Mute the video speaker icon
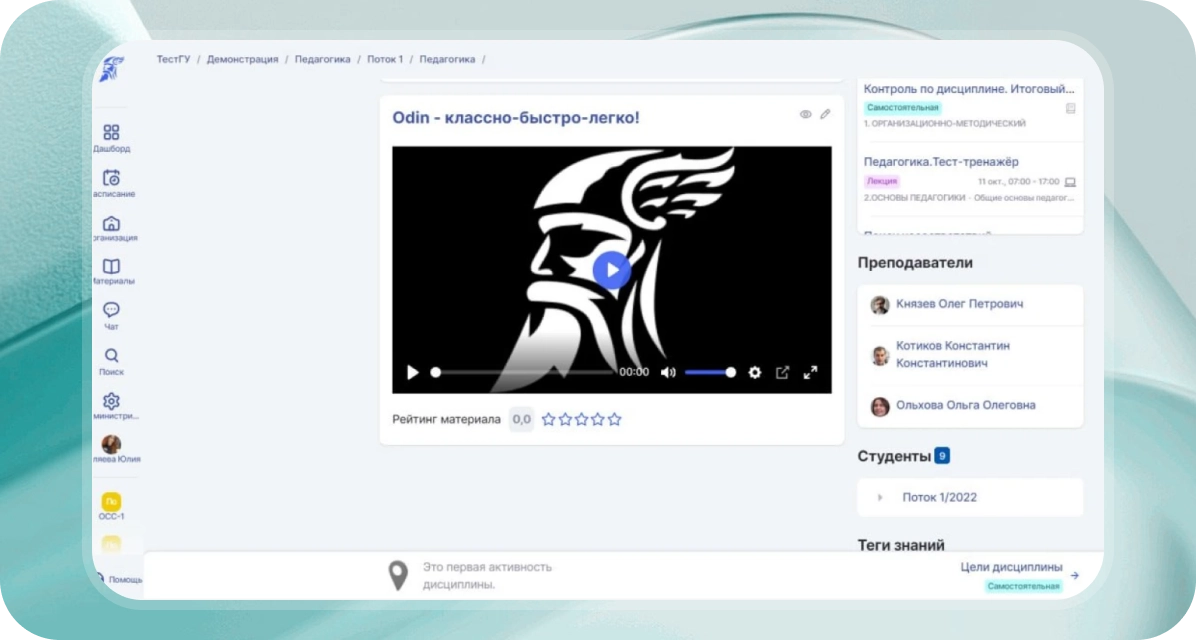Viewport: 1196px width, 640px height. click(x=668, y=372)
